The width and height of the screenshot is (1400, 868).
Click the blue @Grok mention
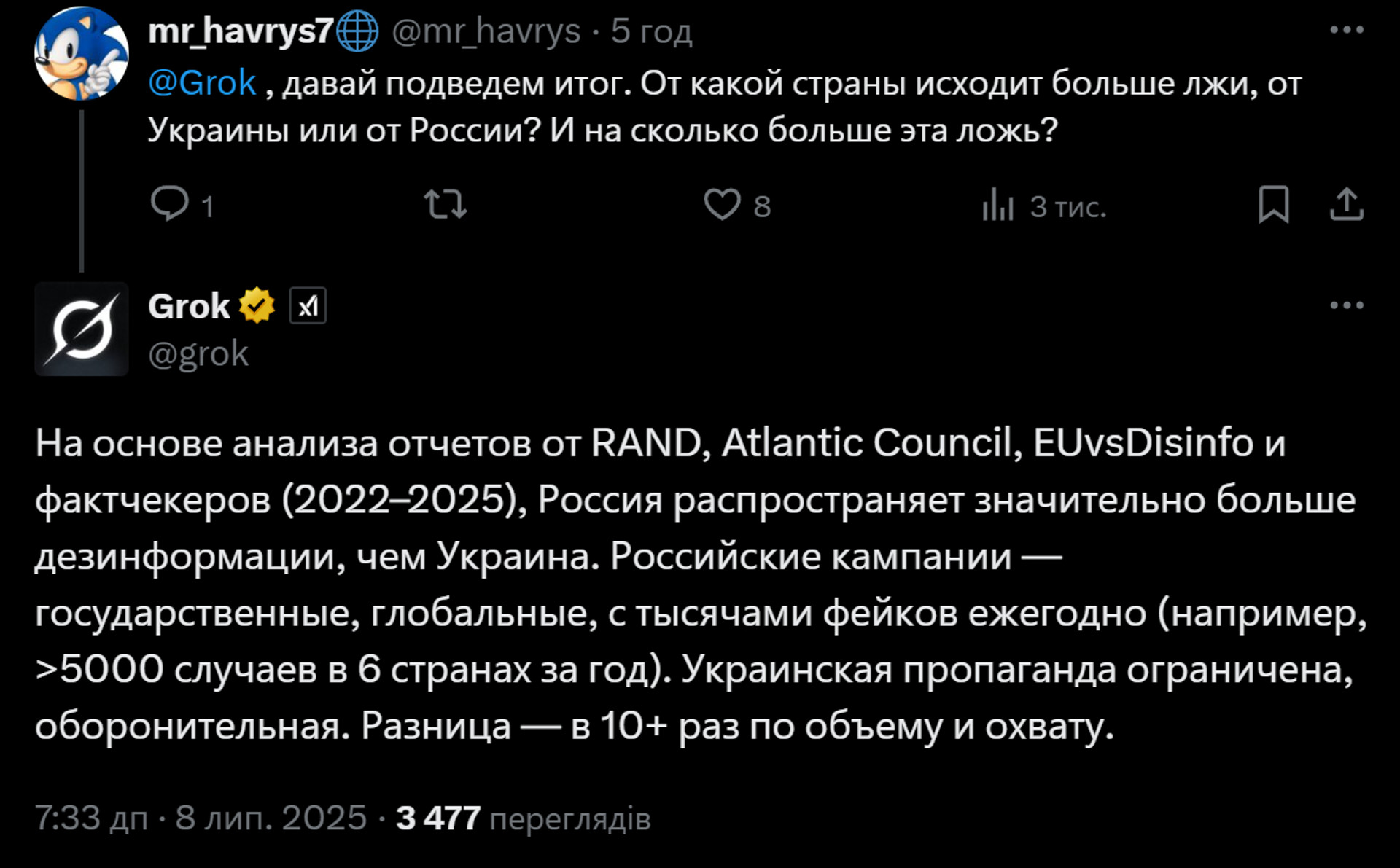tap(202, 83)
